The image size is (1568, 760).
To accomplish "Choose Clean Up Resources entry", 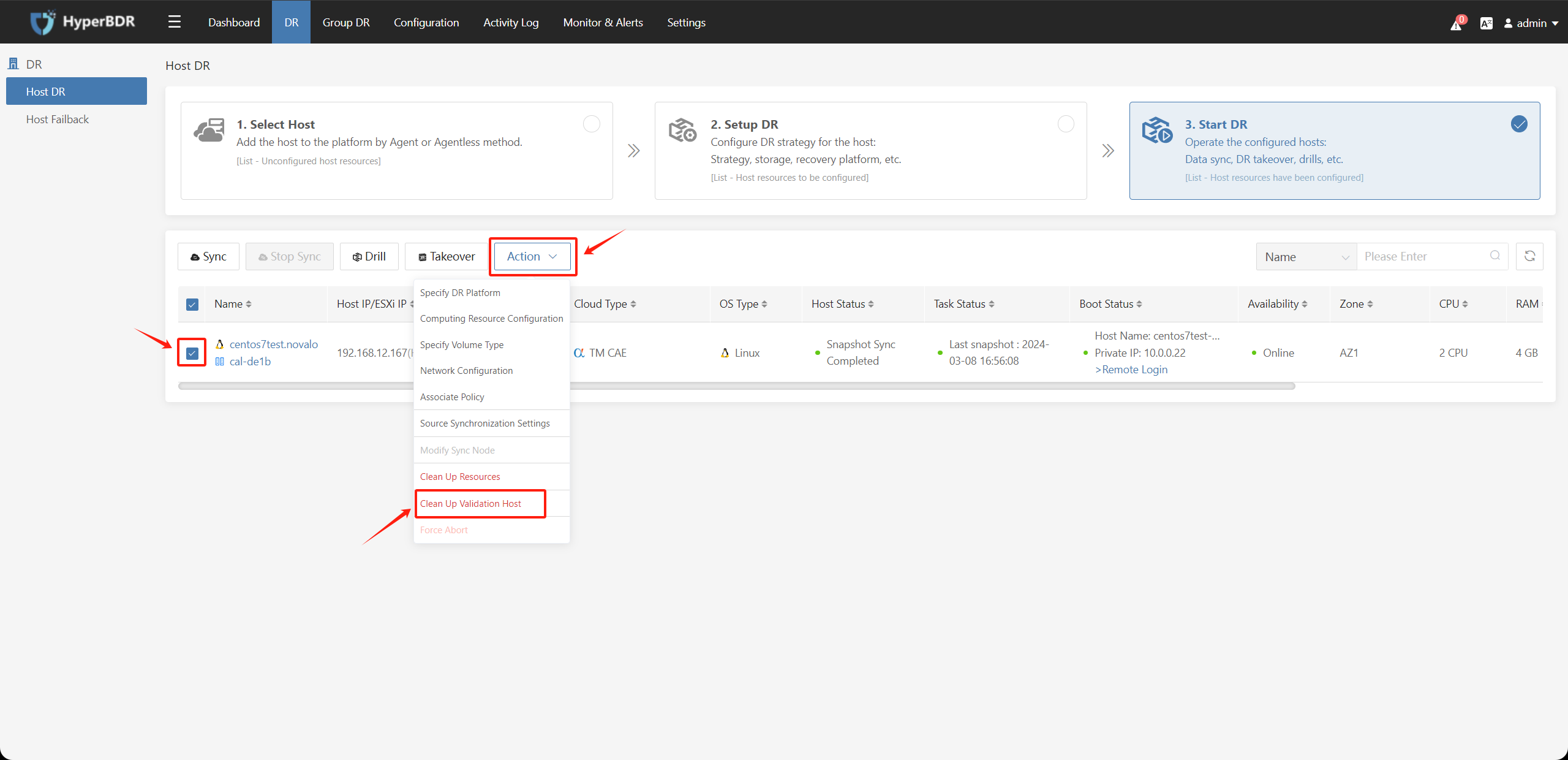I will click(492, 477).
